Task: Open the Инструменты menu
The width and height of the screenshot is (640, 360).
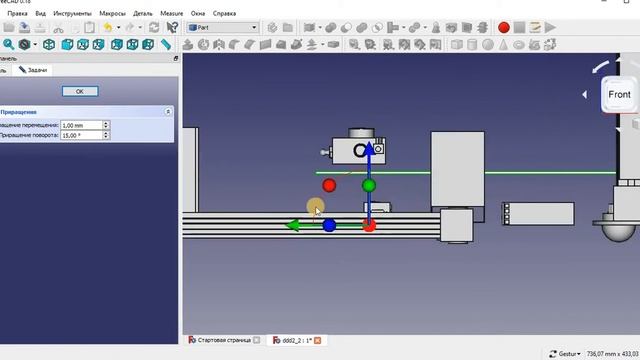Action: (72, 13)
